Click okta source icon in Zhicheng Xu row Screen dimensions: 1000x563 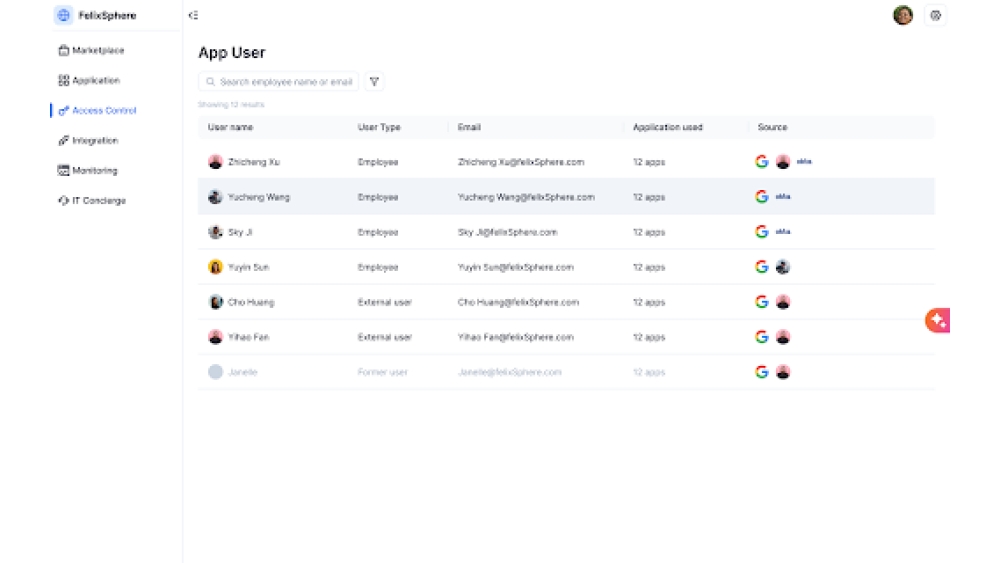804,162
